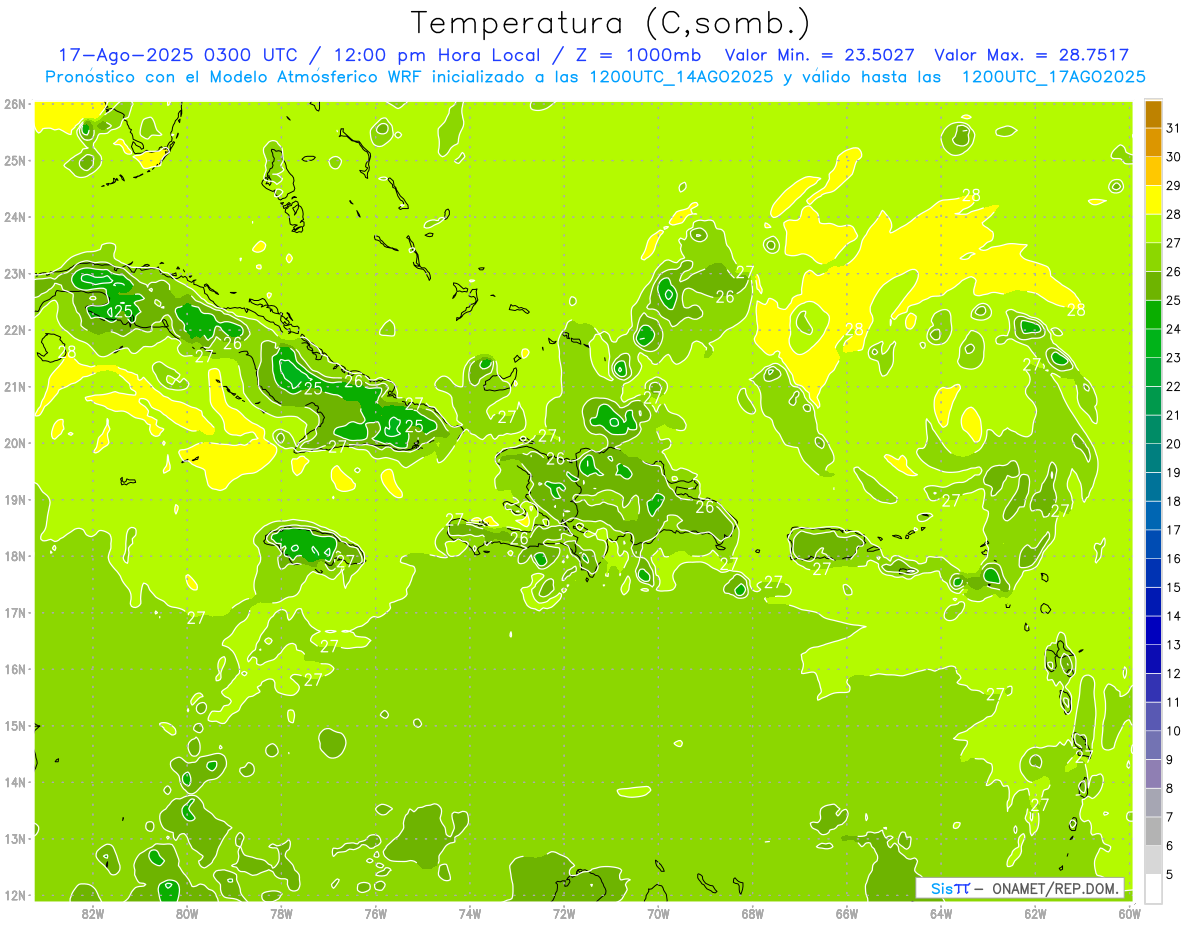Click the "23N" latitude label

coord(16,273)
